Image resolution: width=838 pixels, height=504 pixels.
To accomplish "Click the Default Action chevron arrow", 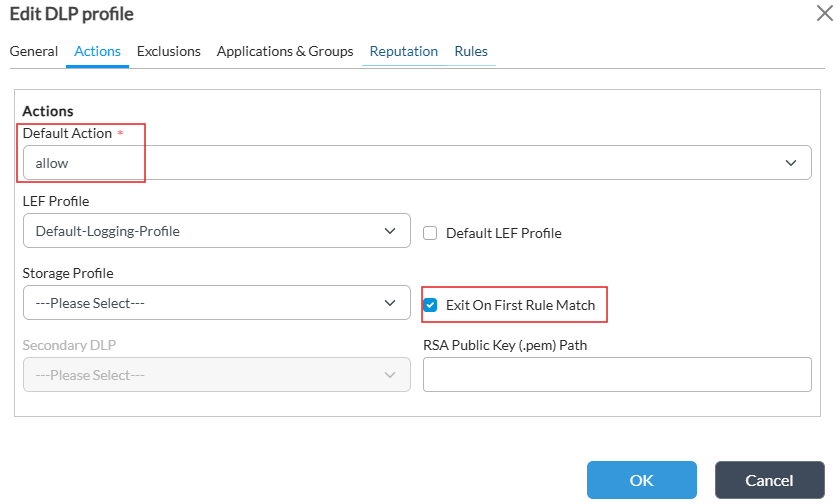I will [x=791, y=162].
